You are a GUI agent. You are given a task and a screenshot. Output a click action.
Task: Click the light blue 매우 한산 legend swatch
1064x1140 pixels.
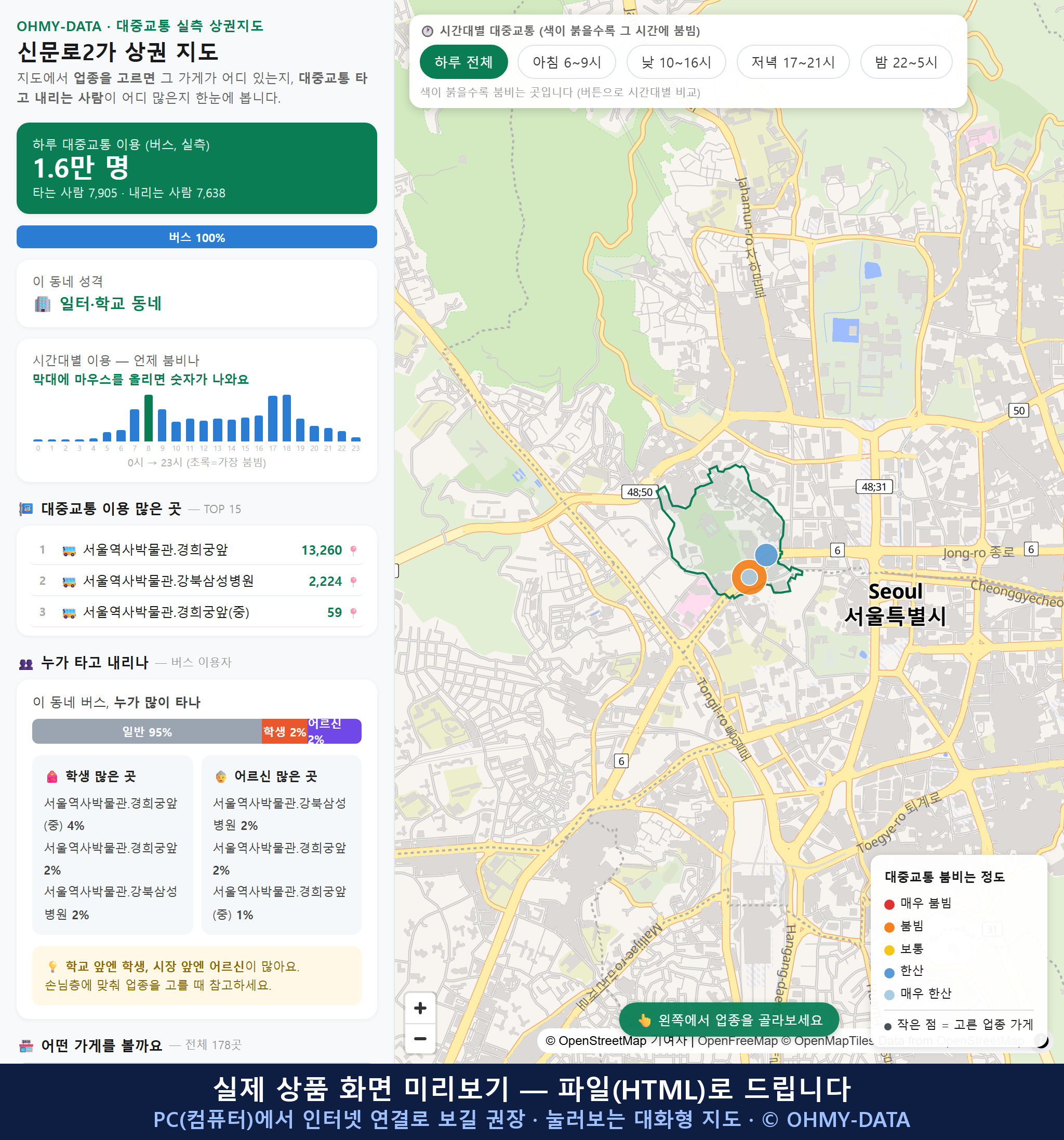coord(889,995)
